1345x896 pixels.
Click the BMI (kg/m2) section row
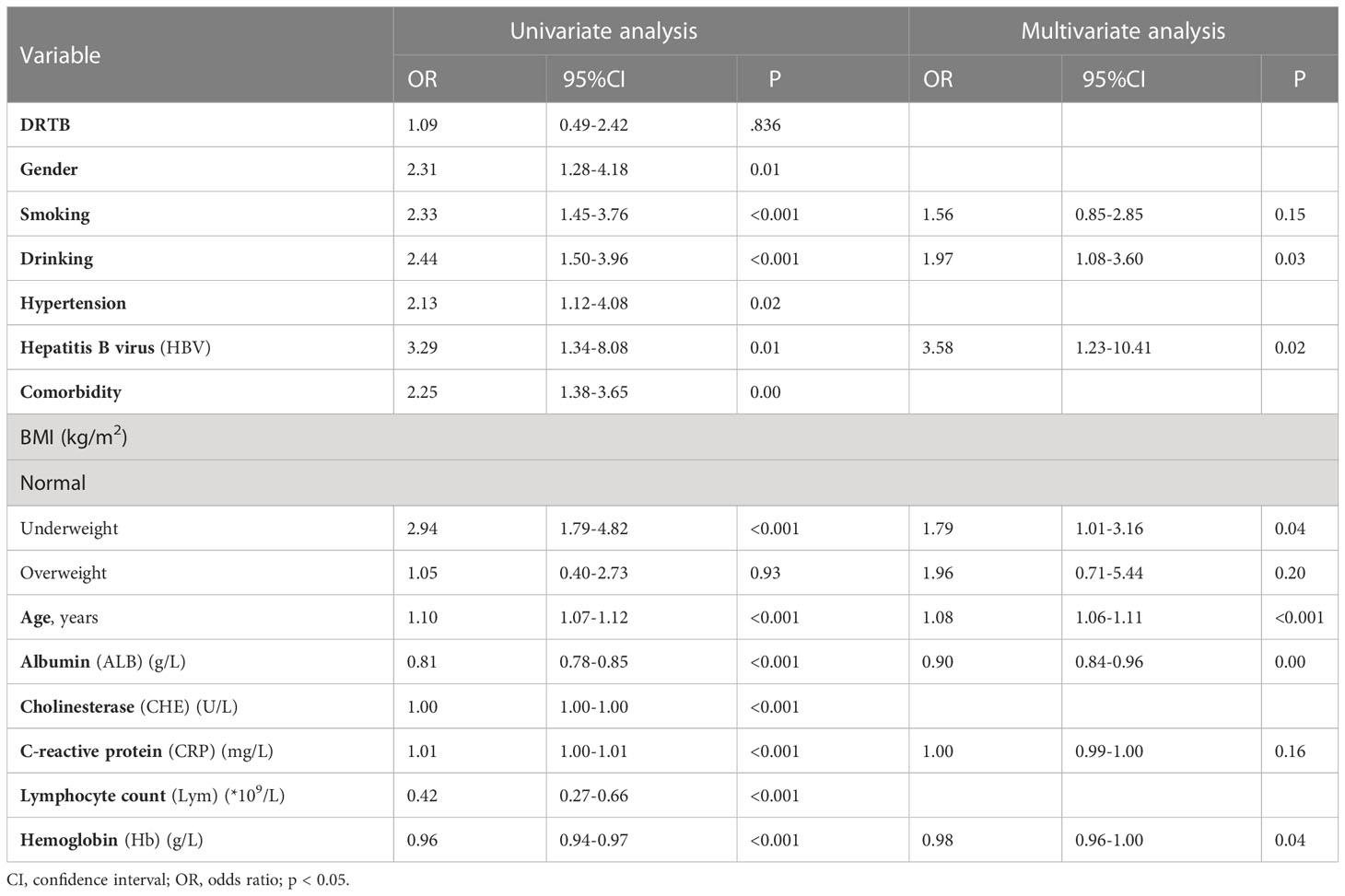coord(74,437)
